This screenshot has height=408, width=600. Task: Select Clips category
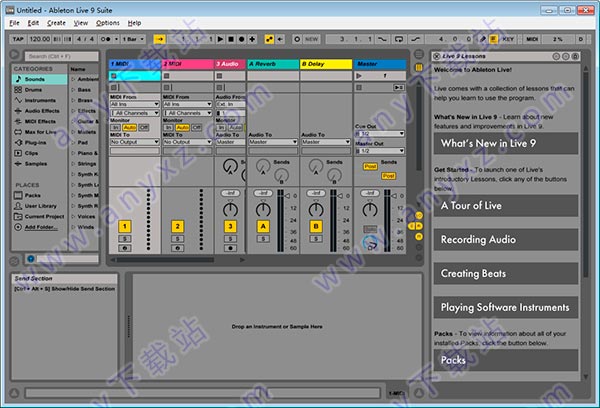[x=39, y=153]
